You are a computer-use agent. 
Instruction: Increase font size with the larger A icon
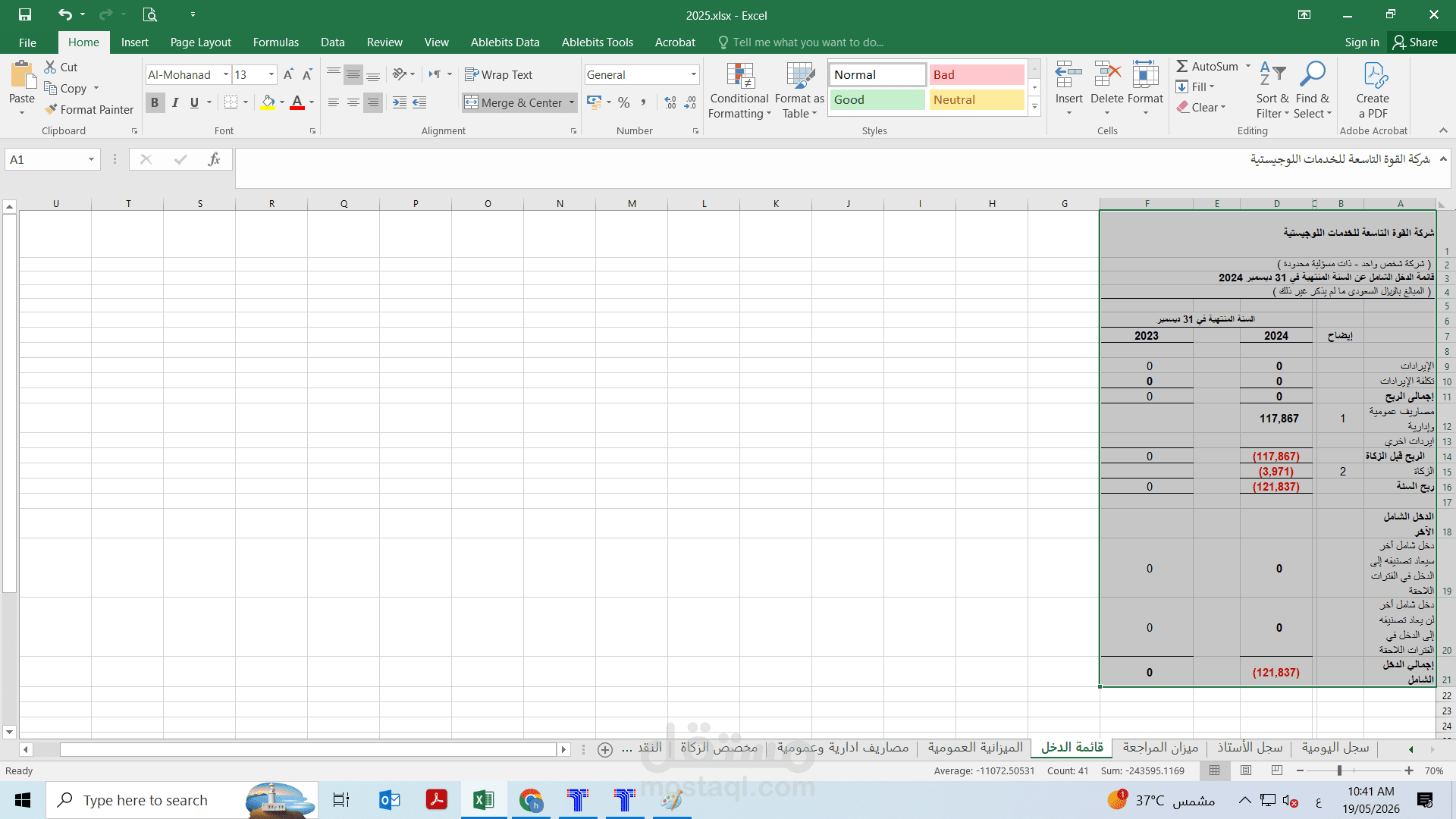[x=288, y=74]
